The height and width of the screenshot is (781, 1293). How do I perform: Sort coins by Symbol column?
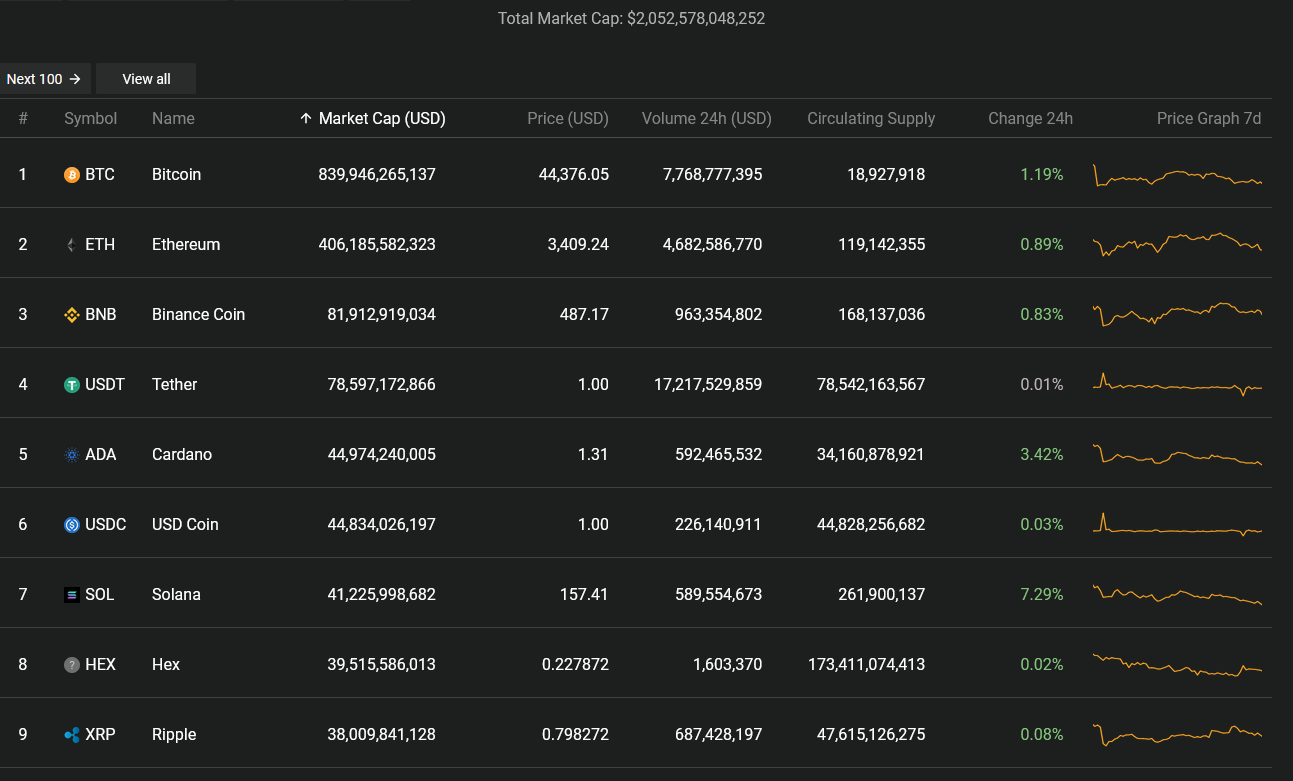tap(90, 118)
